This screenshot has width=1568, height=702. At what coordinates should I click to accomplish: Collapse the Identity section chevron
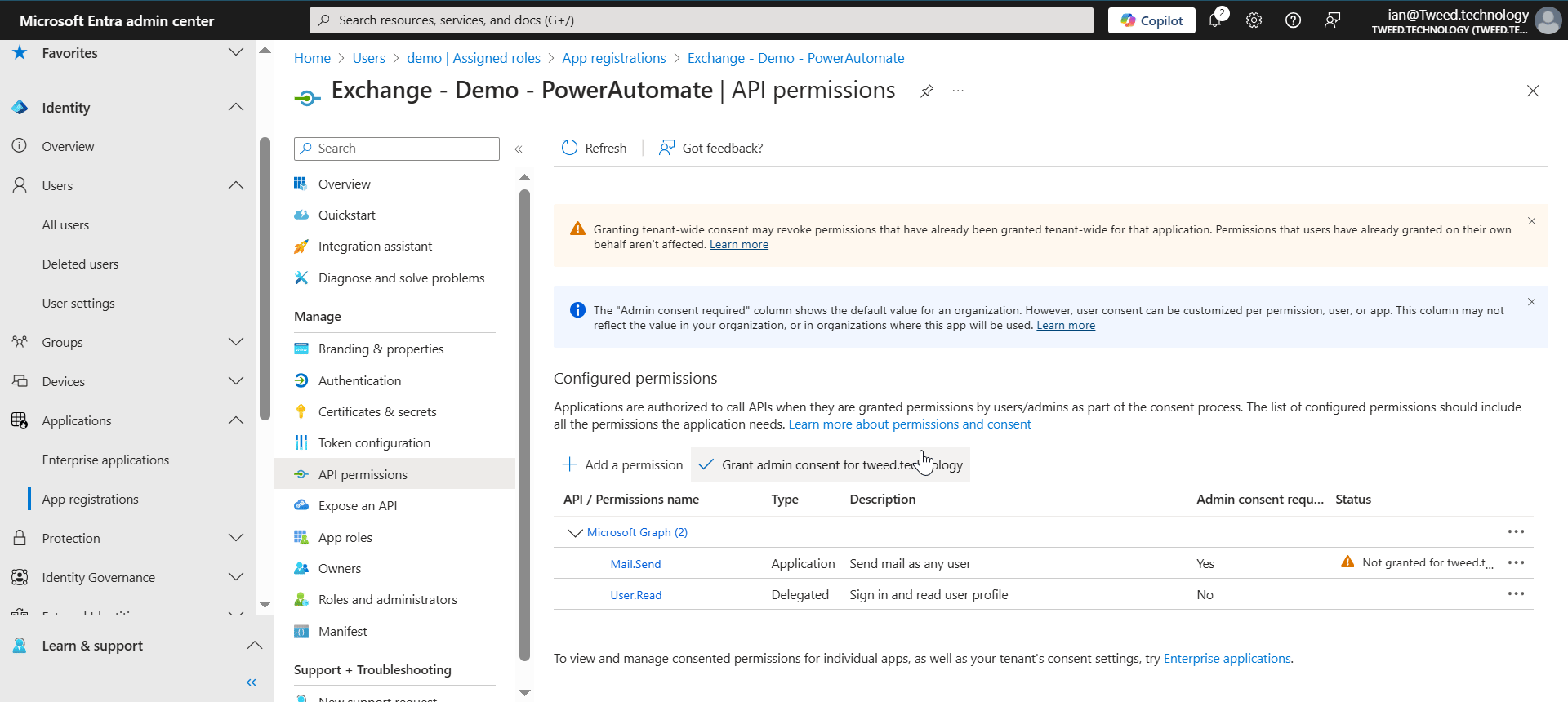[x=236, y=107]
